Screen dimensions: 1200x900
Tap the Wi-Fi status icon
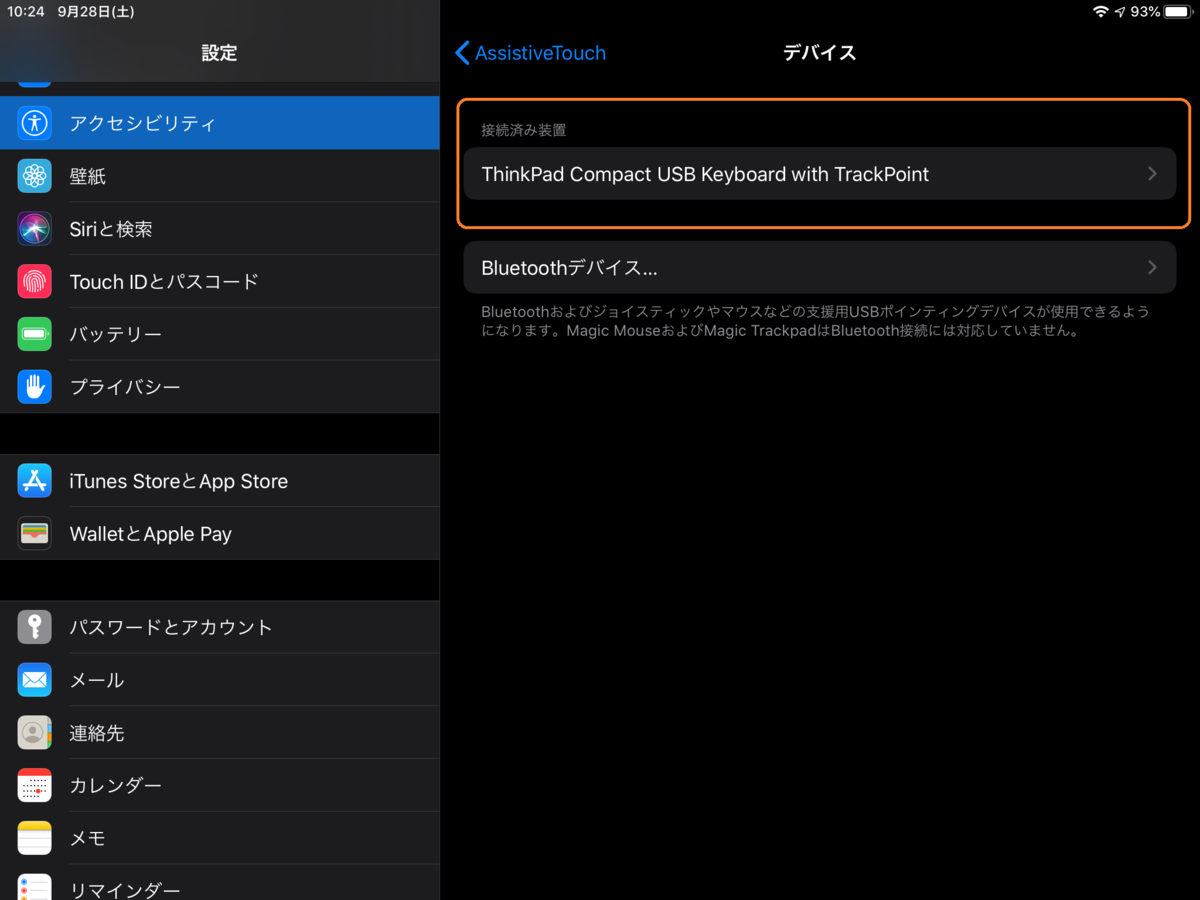coord(1101,12)
